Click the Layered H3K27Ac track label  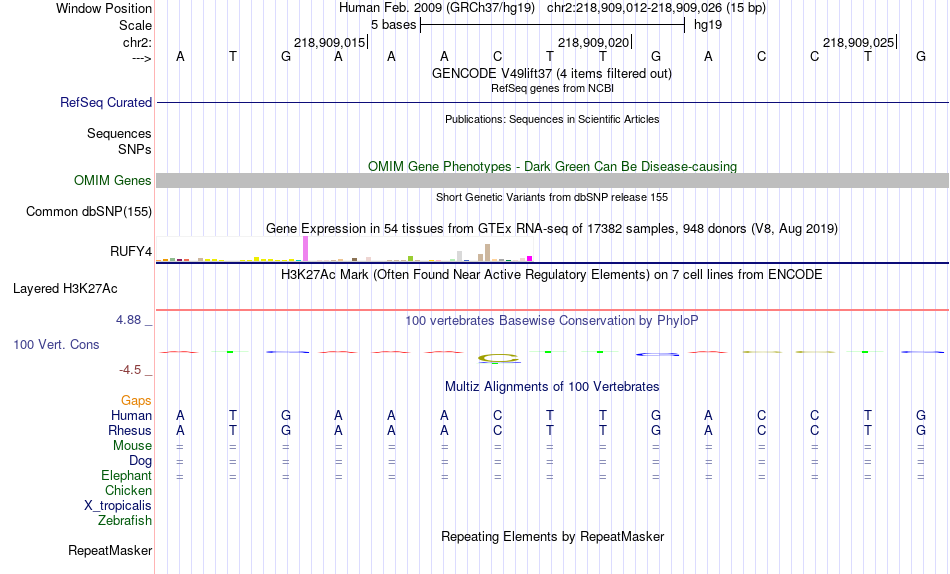tap(65, 289)
